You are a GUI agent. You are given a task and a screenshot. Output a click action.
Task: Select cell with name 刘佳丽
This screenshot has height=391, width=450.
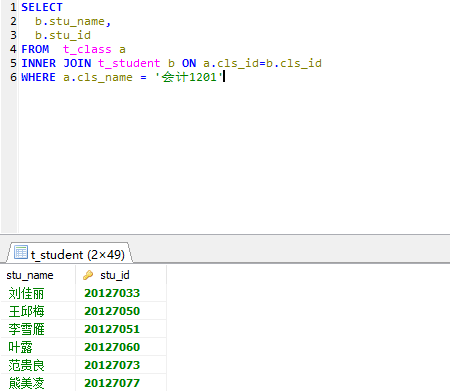38,293
